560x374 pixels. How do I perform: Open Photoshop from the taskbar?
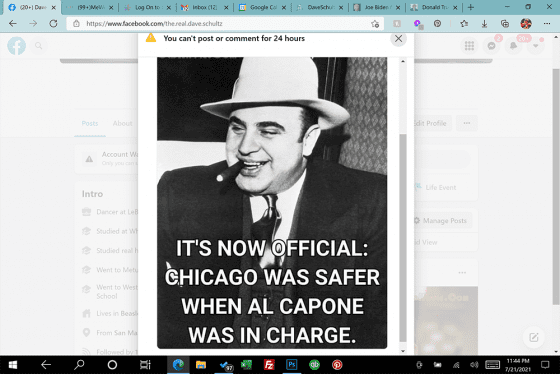pos(291,365)
